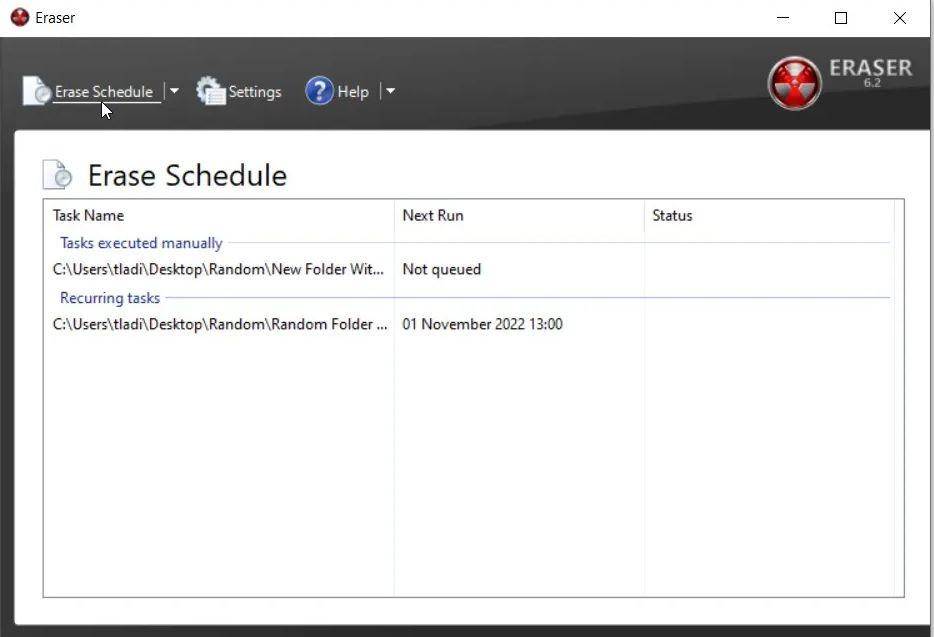Click the Eraser app icon in title bar

click(x=20, y=17)
